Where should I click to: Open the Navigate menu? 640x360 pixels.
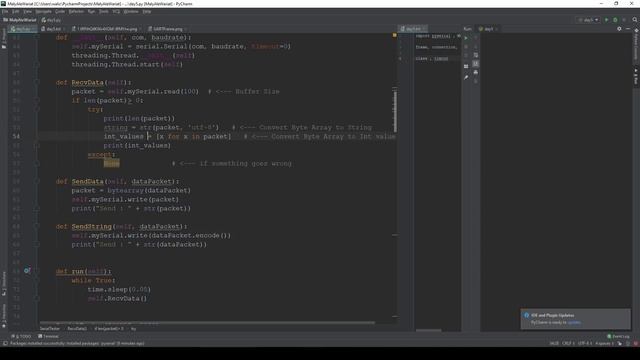(43, 11)
